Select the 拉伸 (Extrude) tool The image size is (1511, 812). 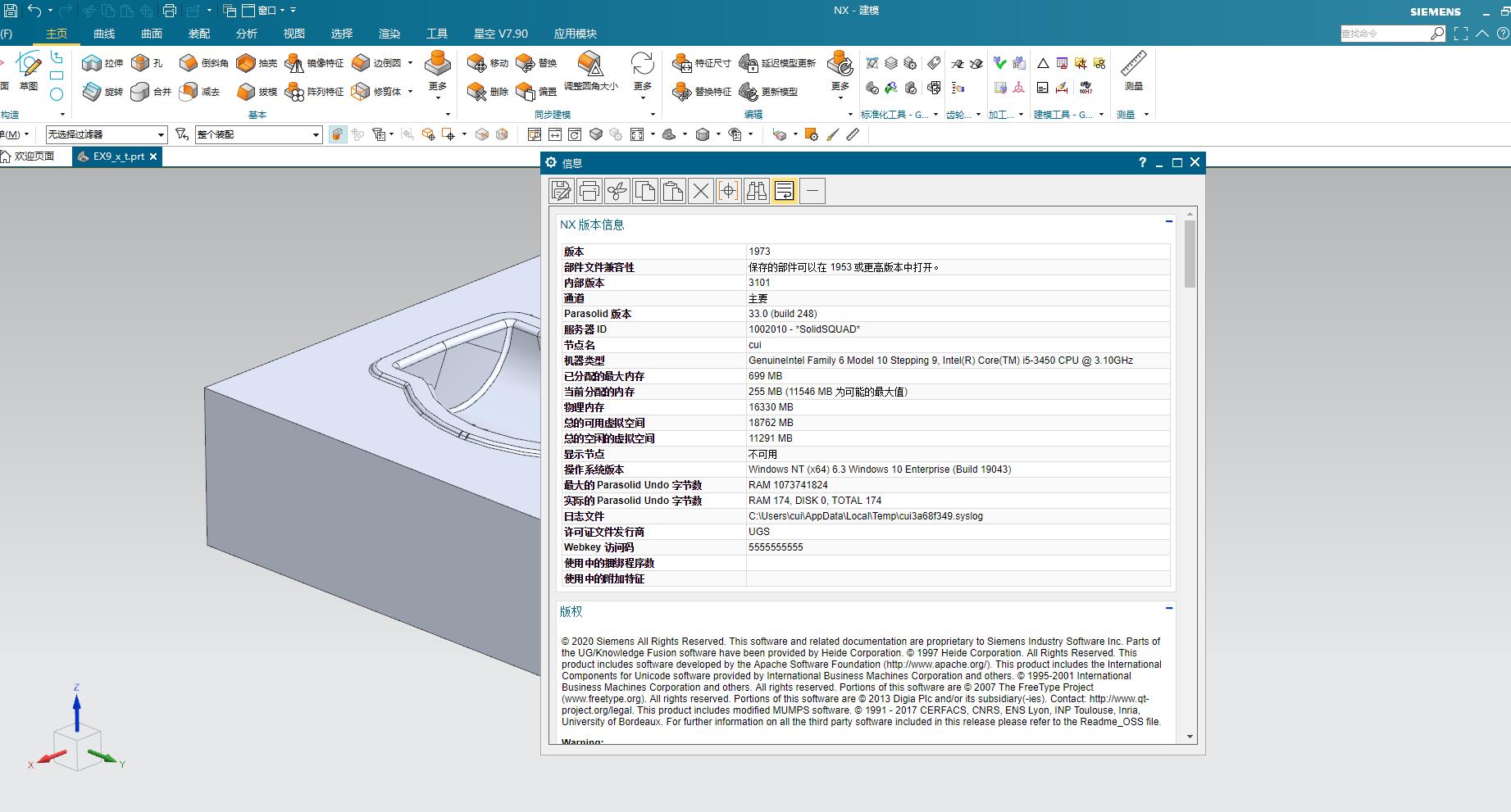coord(102,63)
